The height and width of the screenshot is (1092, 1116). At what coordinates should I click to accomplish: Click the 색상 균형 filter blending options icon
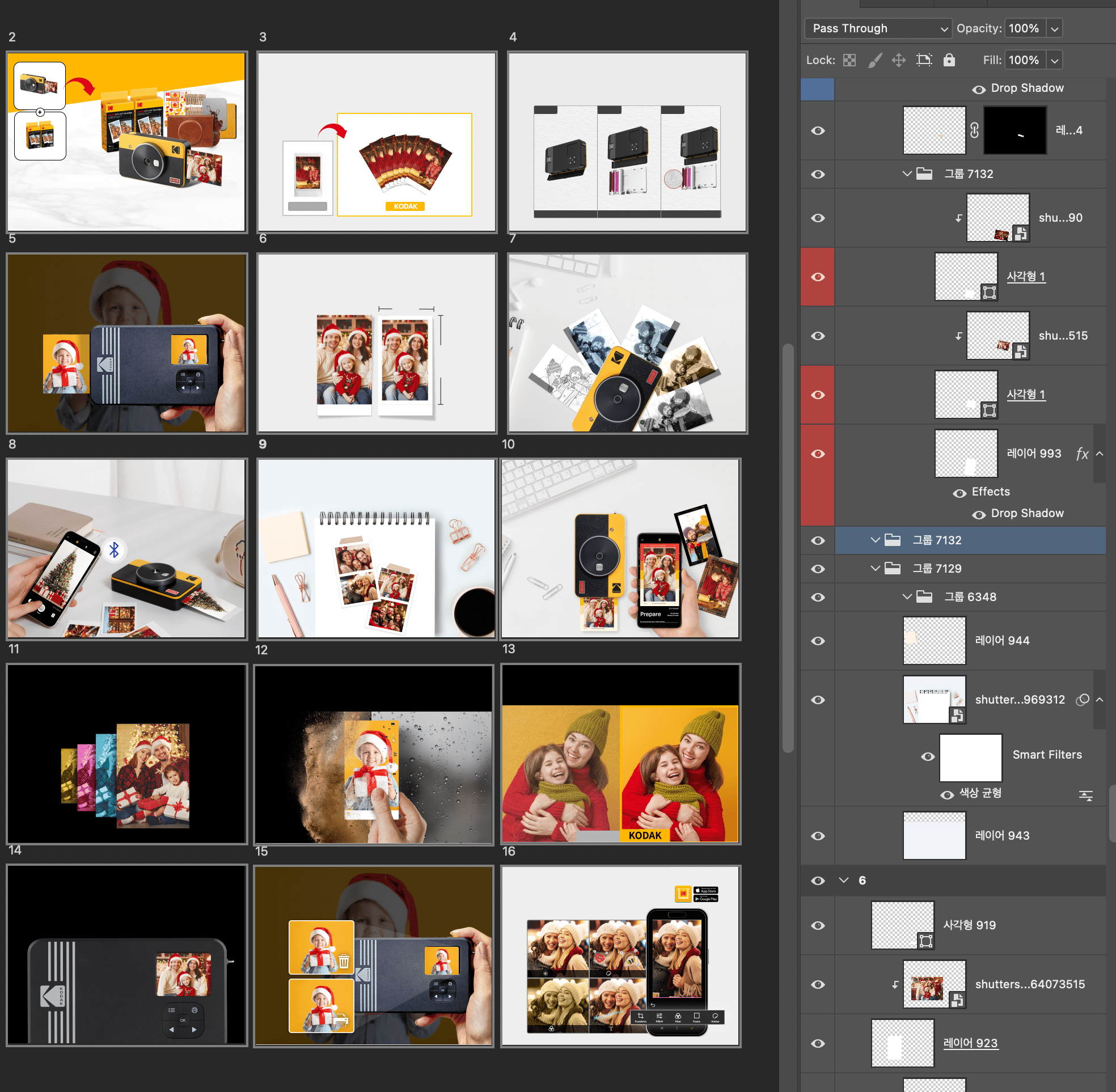[1085, 795]
